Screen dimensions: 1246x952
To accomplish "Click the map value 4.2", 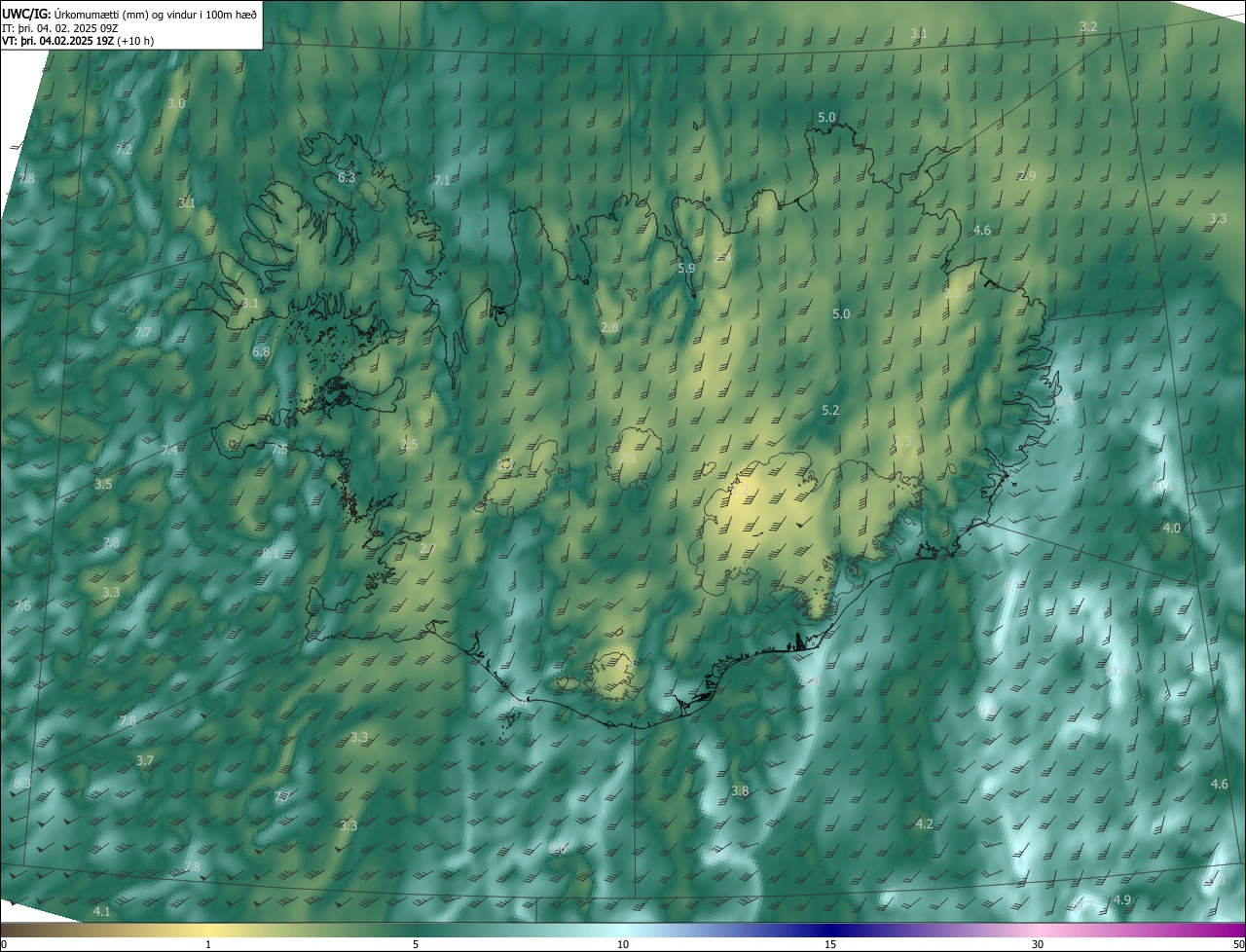I will click(x=925, y=824).
